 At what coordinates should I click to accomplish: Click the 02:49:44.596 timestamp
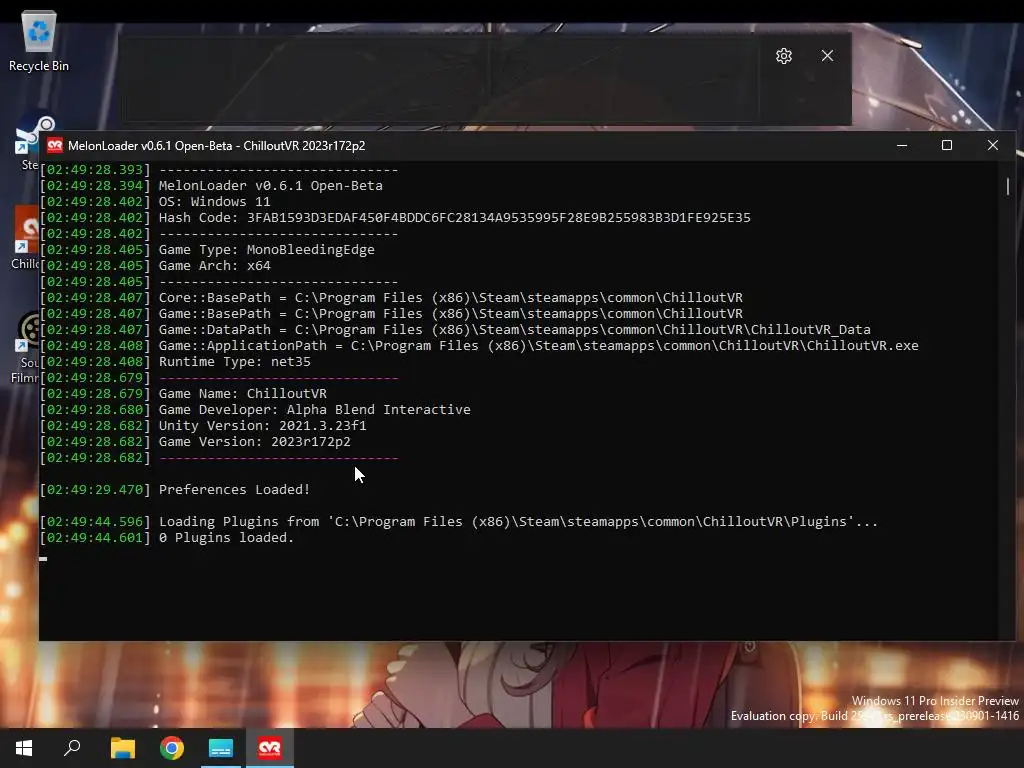tap(95, 522)
